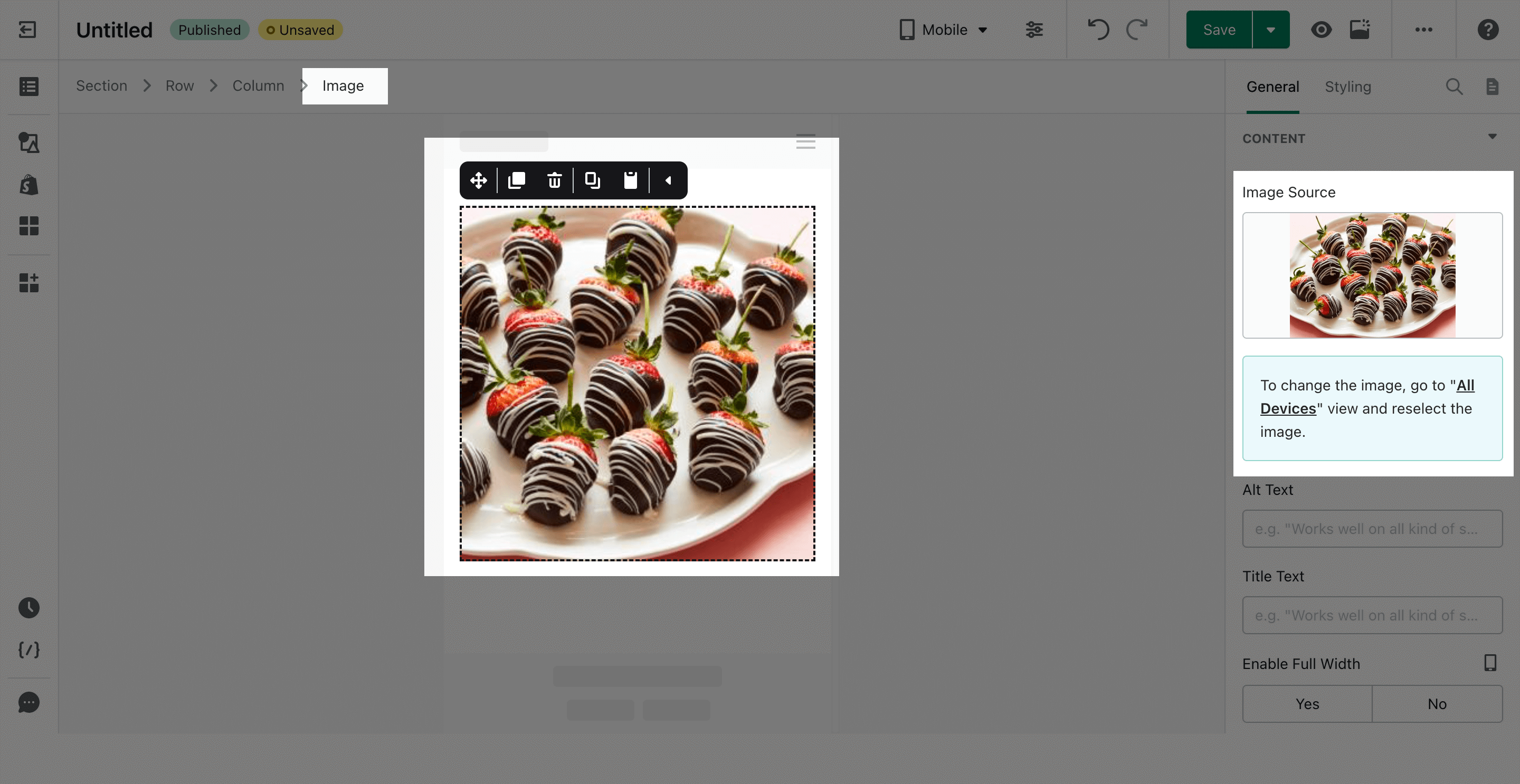The height and width of the screenshot is (784, 1520).
Task: Focus the Title Text input field
Action: (1372, 615)
